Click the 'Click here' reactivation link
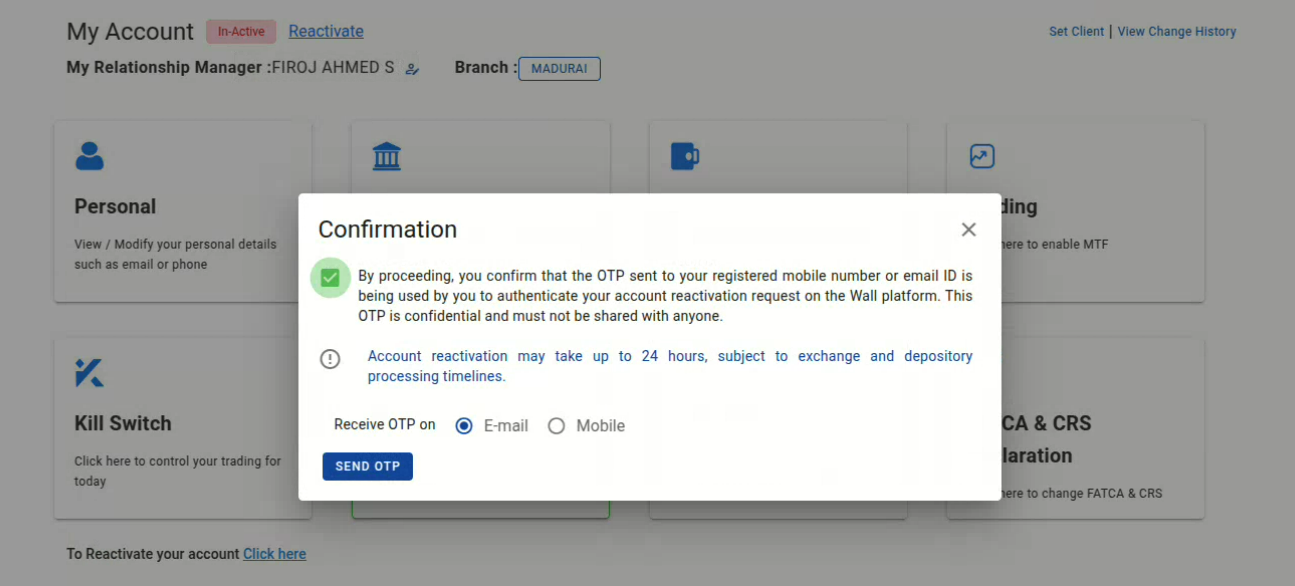The height and width of the screenshot is (586, 1295). pyautogui.click(x=274, y=554)
